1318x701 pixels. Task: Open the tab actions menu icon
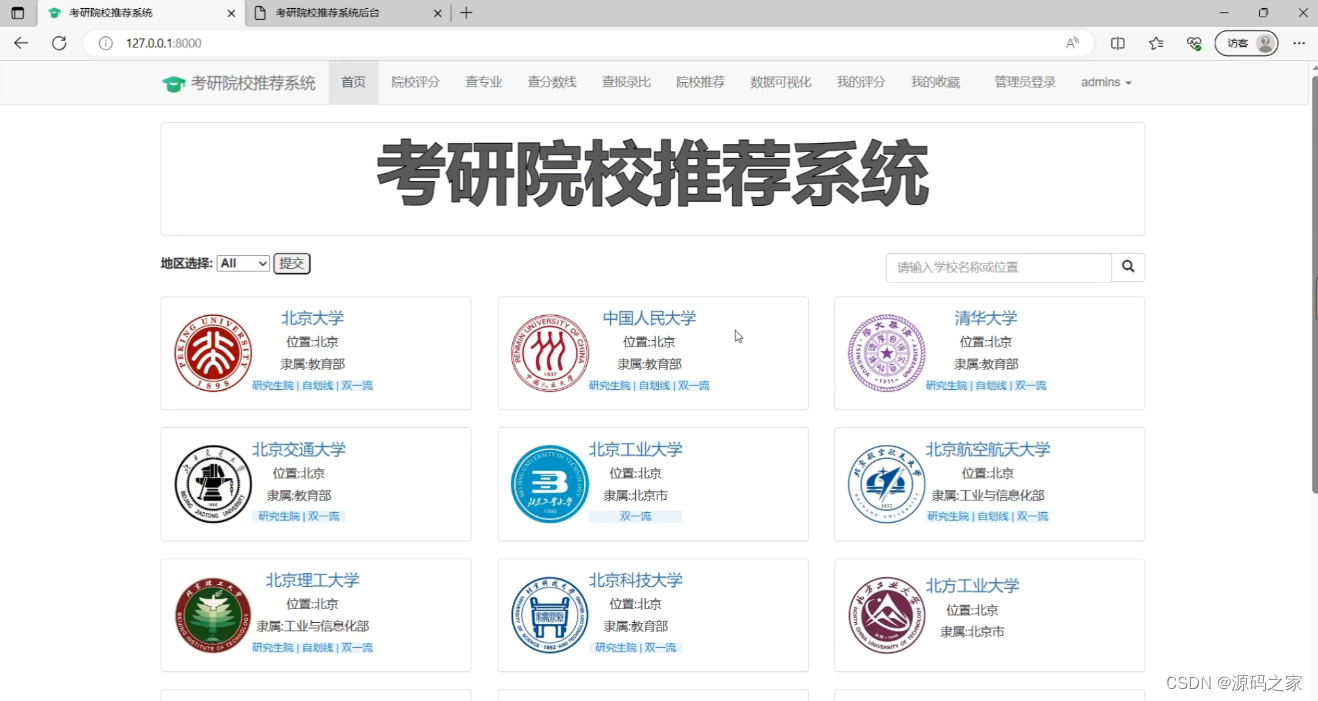pos(18,13)
